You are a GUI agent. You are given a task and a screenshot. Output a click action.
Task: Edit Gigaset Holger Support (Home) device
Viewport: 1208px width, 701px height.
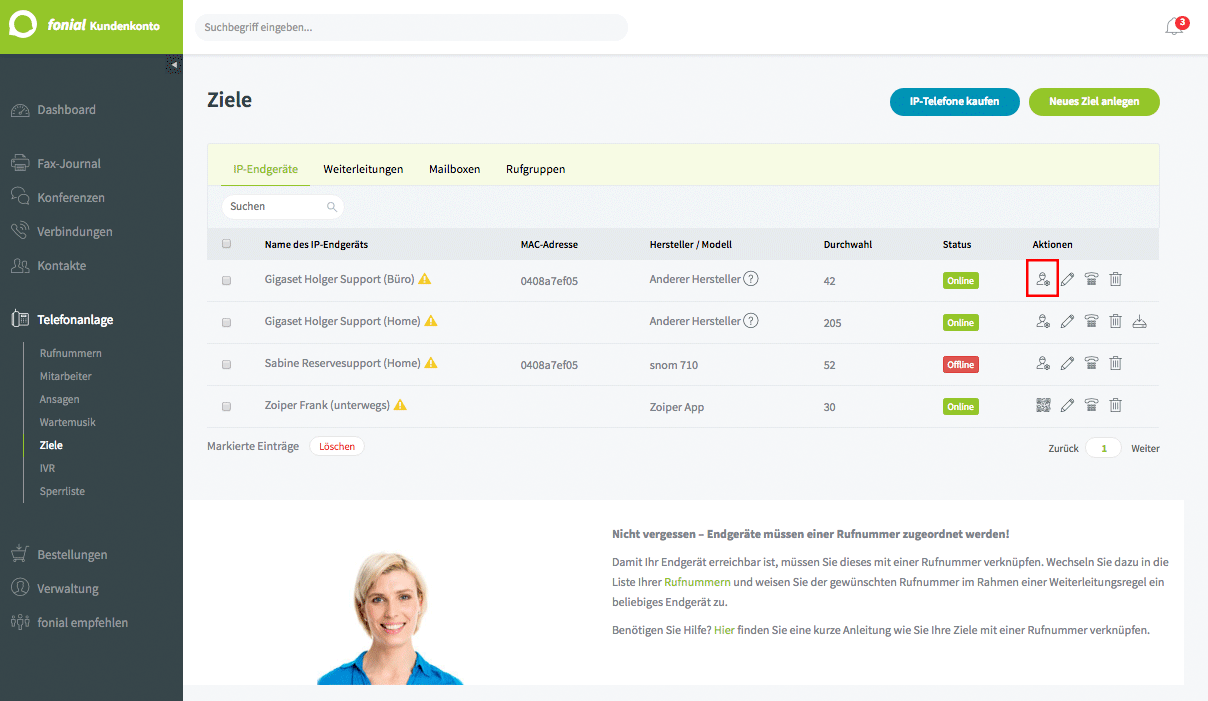pos(1067,322)
